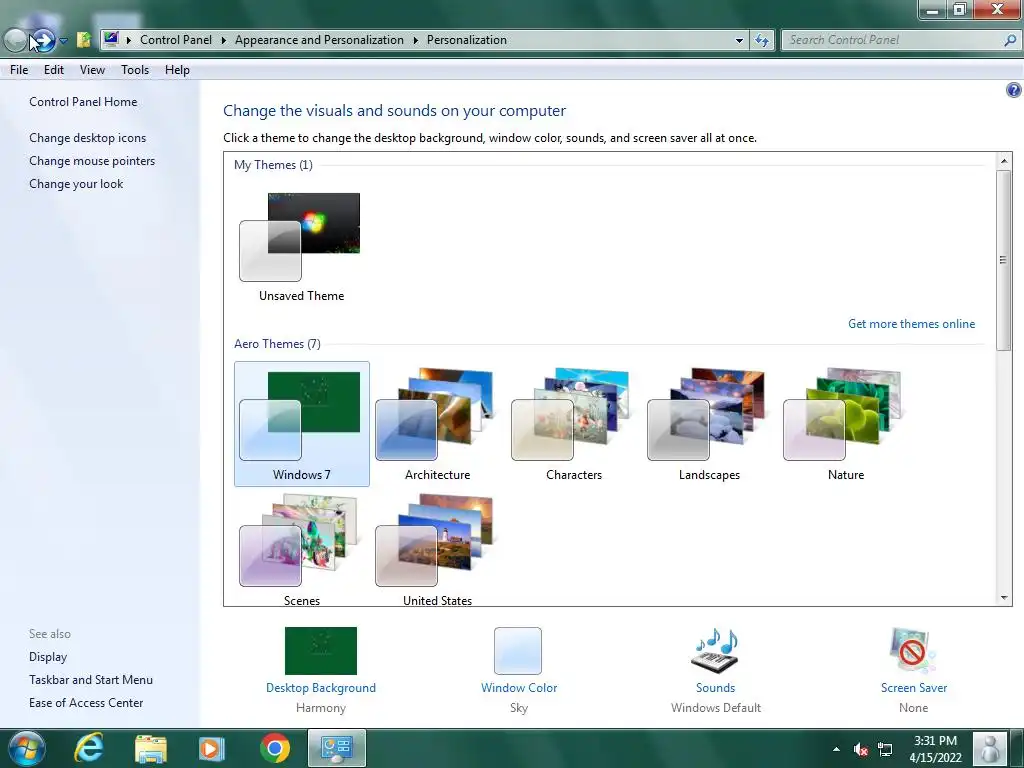Click the Forward navigation arrow button
The image size is (1024, 768).
[x=43, y=40]
